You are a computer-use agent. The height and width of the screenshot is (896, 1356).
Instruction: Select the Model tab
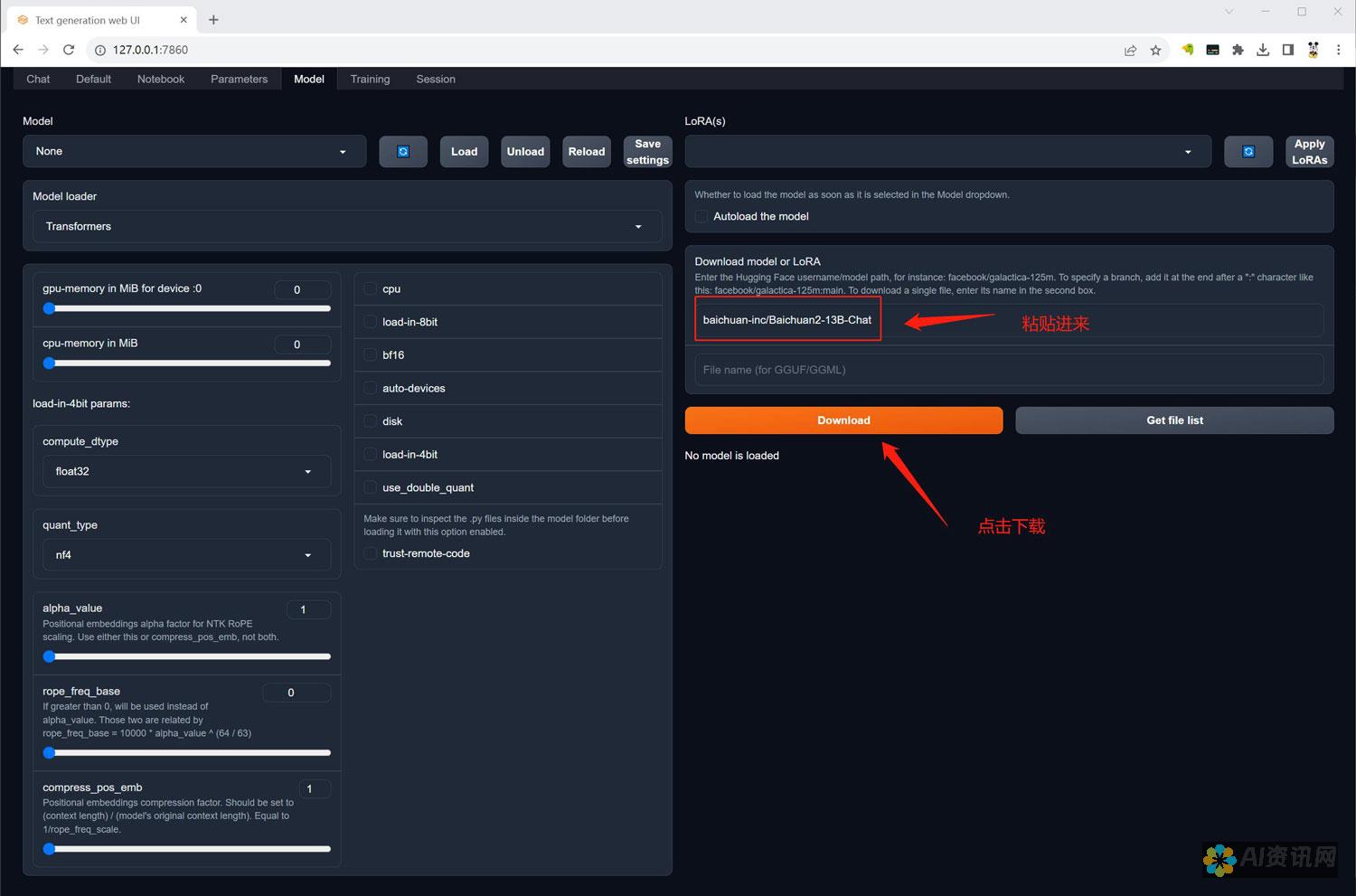pyautogui.click(x=309, y=80)
